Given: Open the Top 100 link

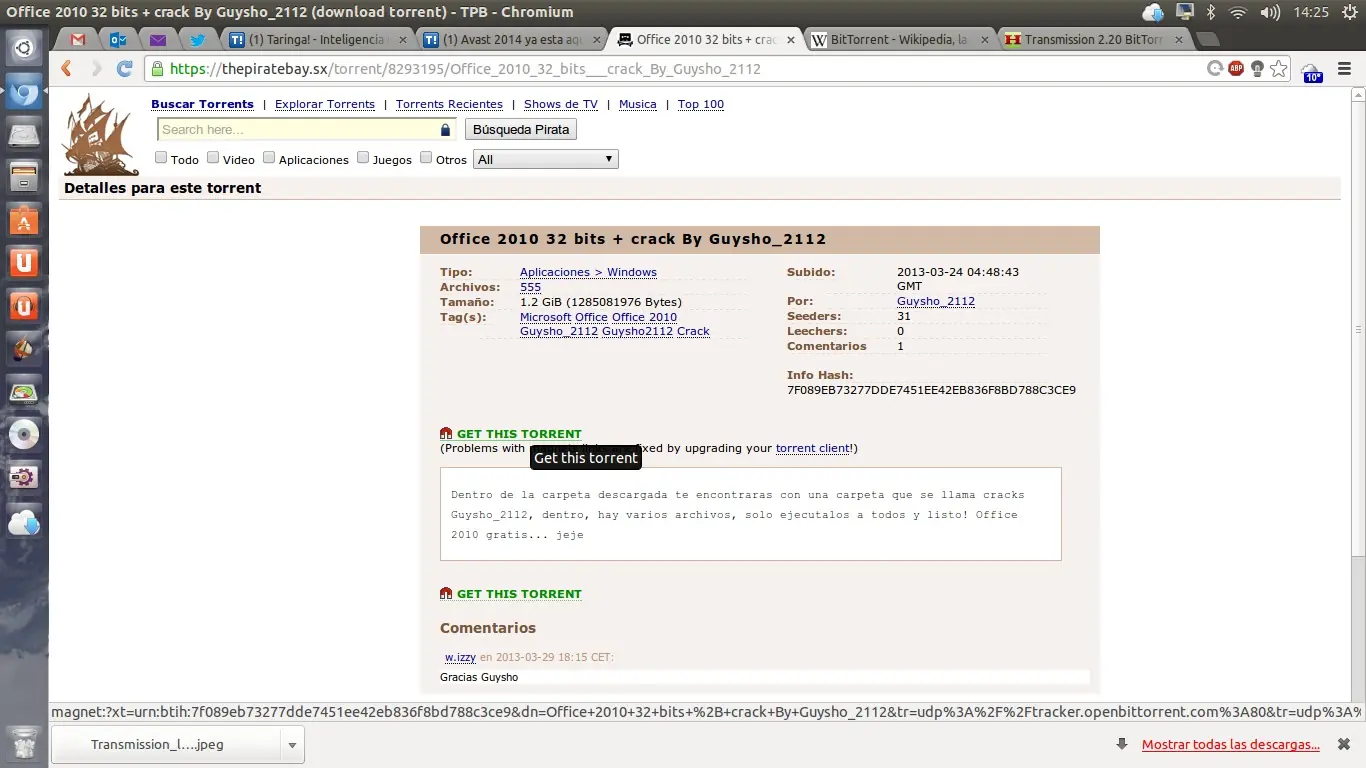Looking at the screenshot, I should coord(701,104).
